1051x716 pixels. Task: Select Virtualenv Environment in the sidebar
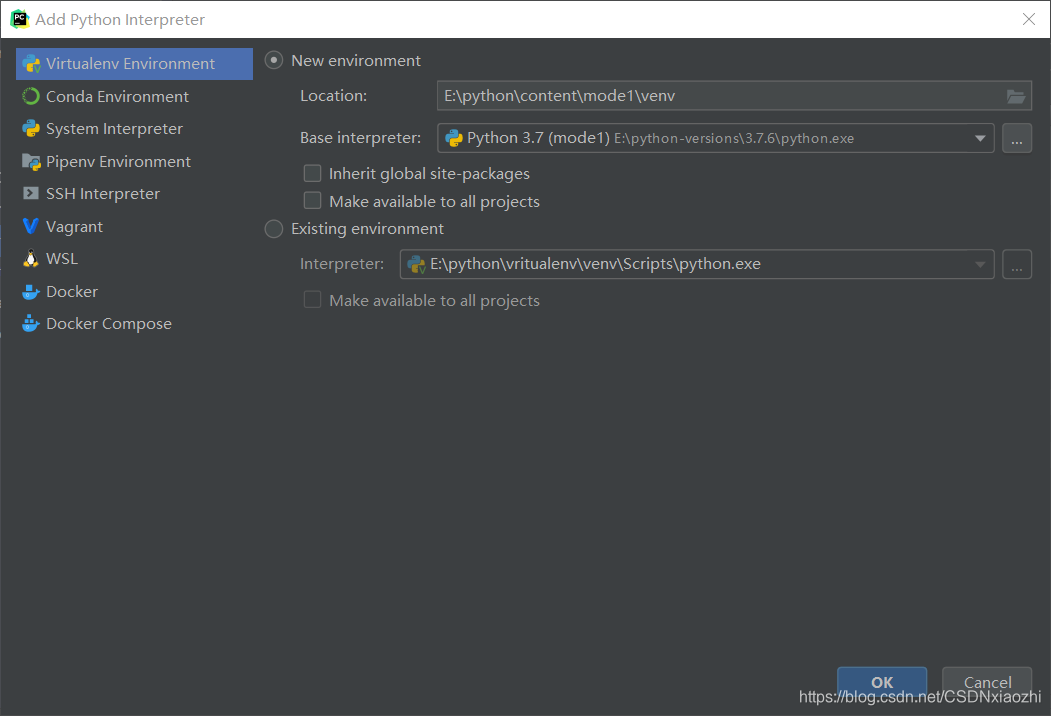pyautogui.click(x=134, y=64)
